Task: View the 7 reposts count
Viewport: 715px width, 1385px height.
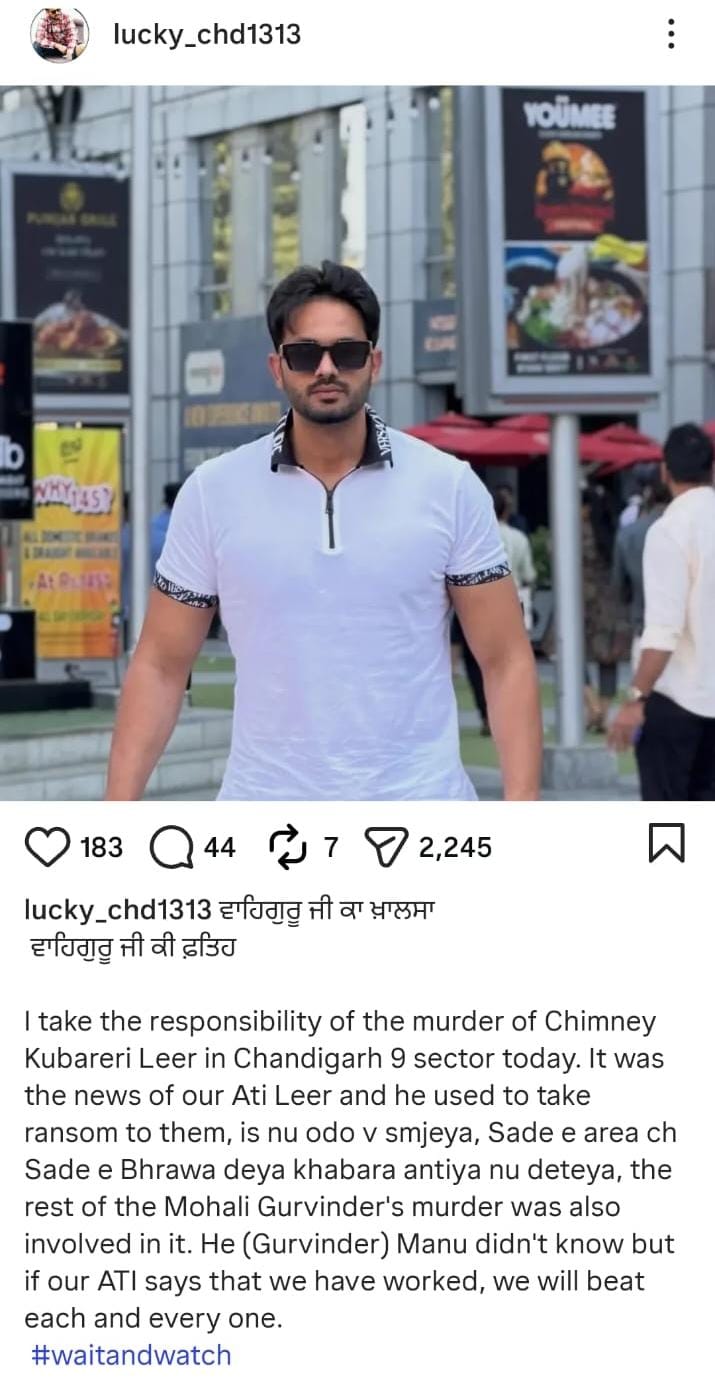Action: click(331, 848)
